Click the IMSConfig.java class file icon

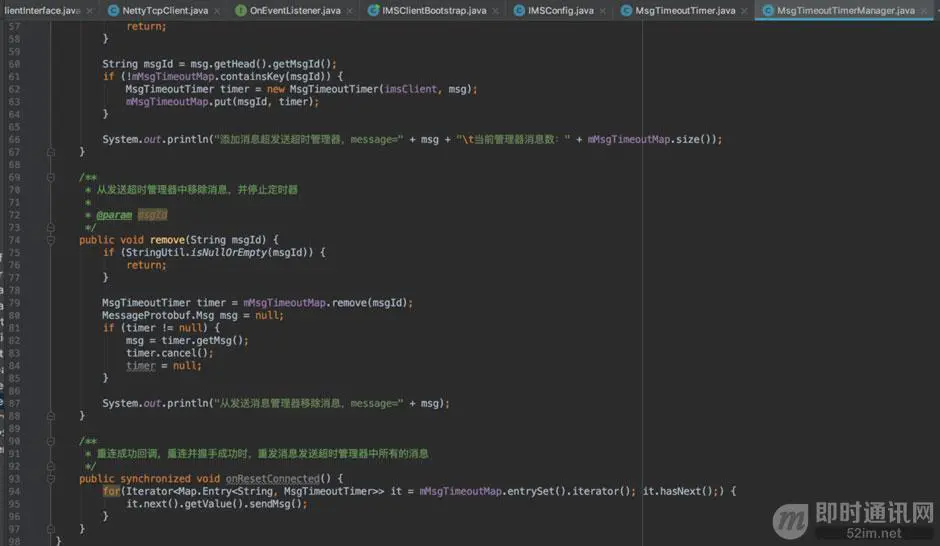point(519,10)
